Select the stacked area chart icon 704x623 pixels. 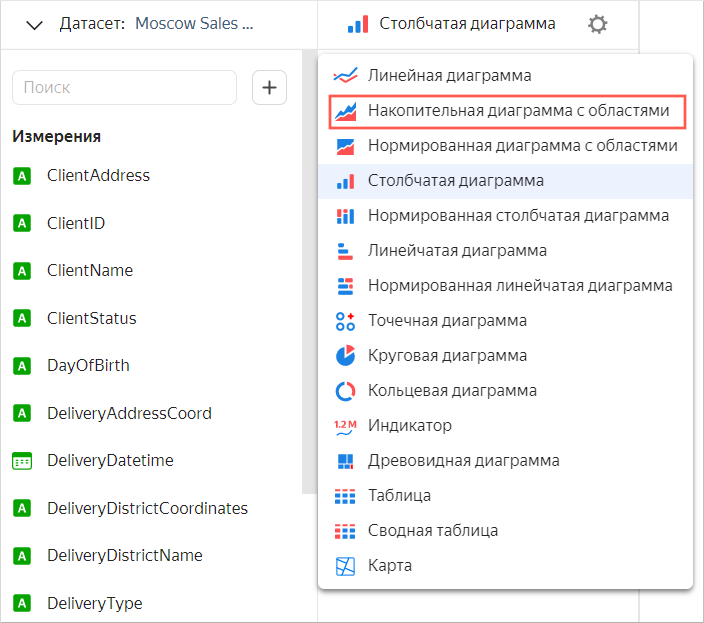click(x=345, y=111)
